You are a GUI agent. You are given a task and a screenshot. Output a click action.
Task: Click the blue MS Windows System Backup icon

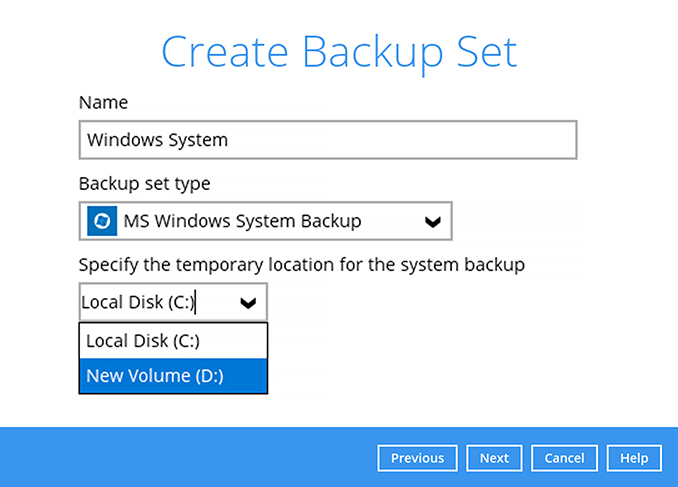tap(102, 221)
